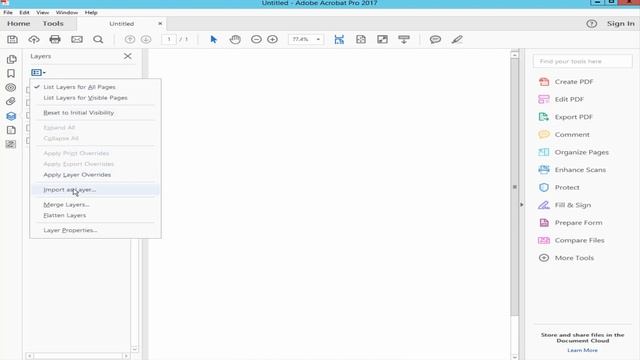
Task: Open the View menu
Action: click(x=42, y=13)
